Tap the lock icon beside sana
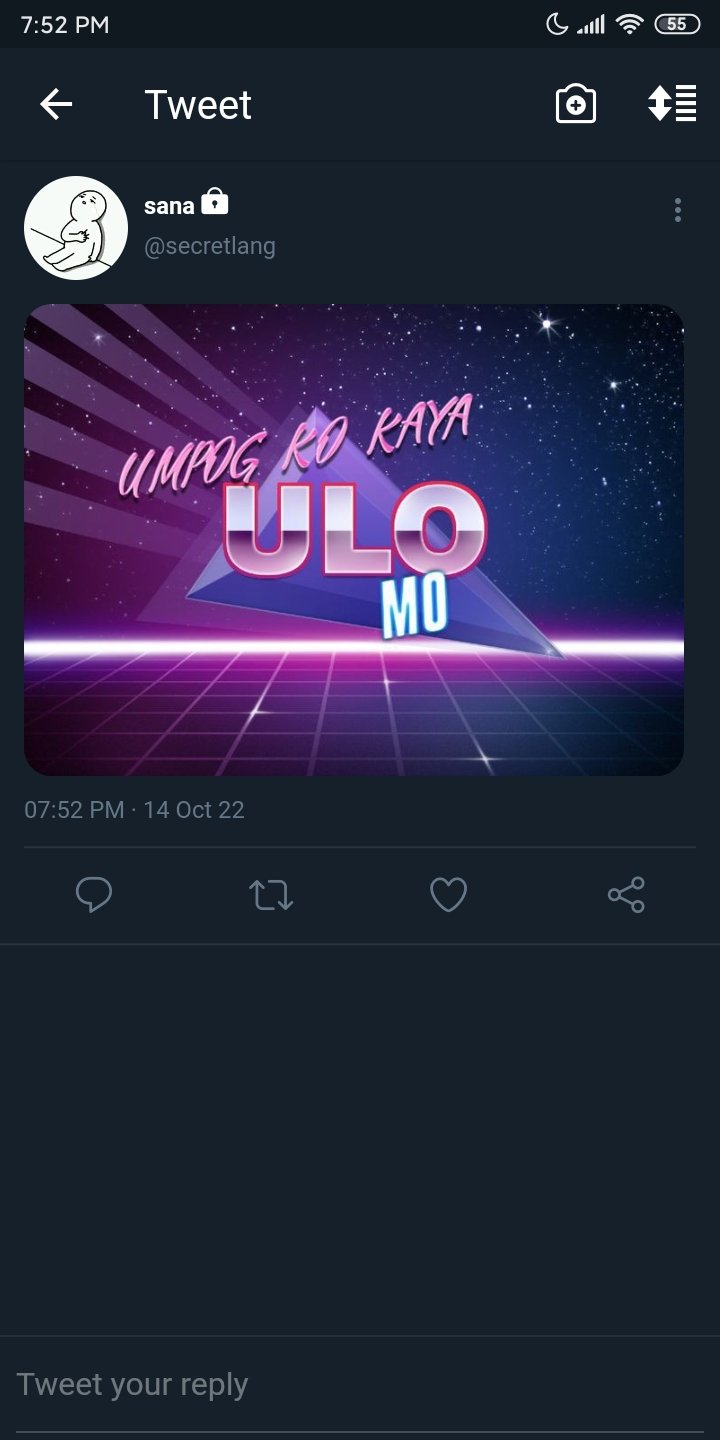Screen dimensions: 720x1440 (x=215, y=203)
